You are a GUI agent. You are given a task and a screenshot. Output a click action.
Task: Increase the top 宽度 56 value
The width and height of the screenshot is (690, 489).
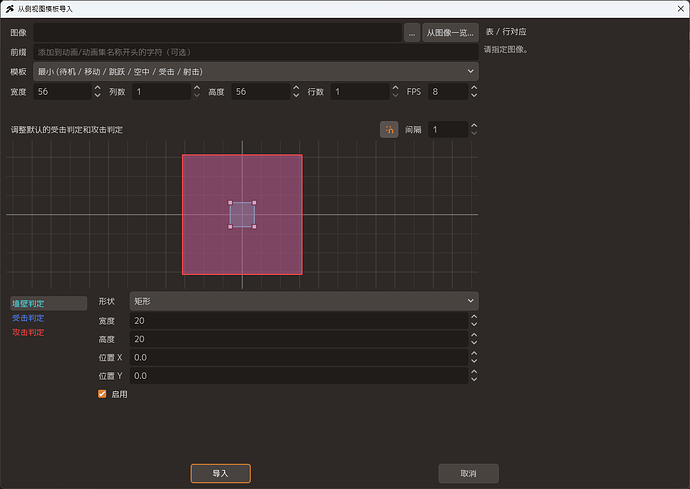[x=98, y=88]
